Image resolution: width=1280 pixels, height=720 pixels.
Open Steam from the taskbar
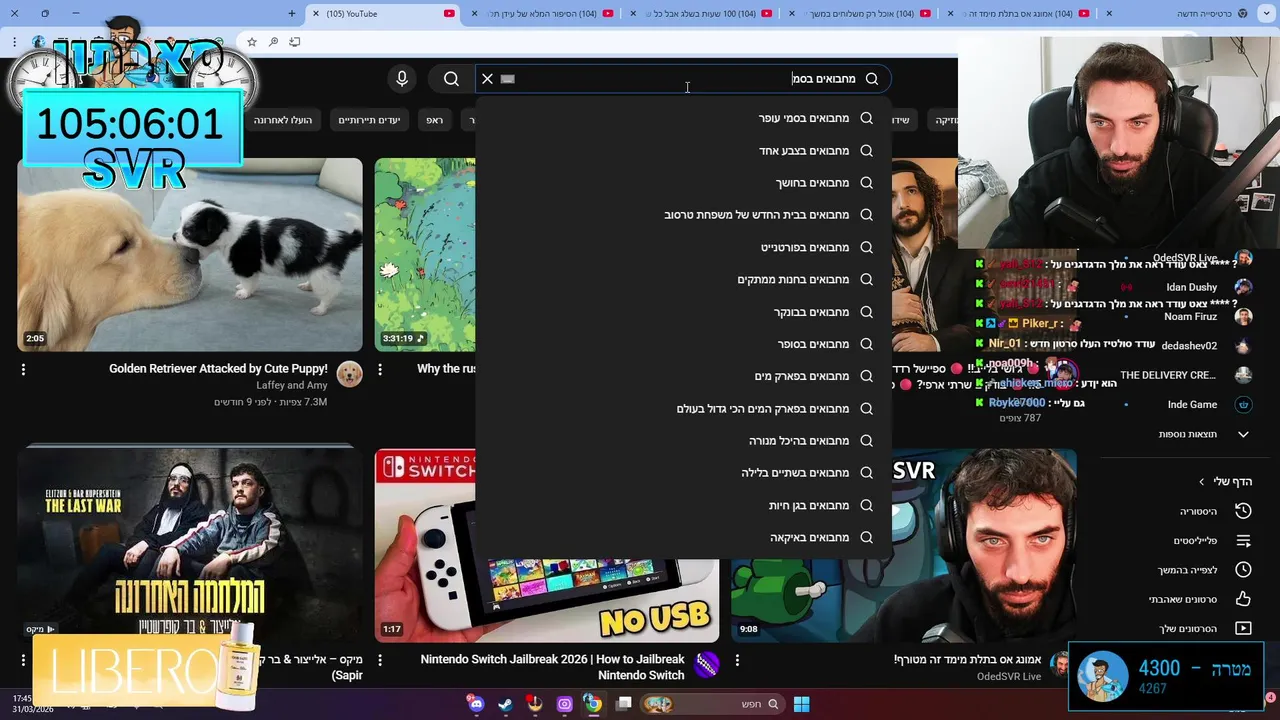pyautogui.click(x=506, y=704)
